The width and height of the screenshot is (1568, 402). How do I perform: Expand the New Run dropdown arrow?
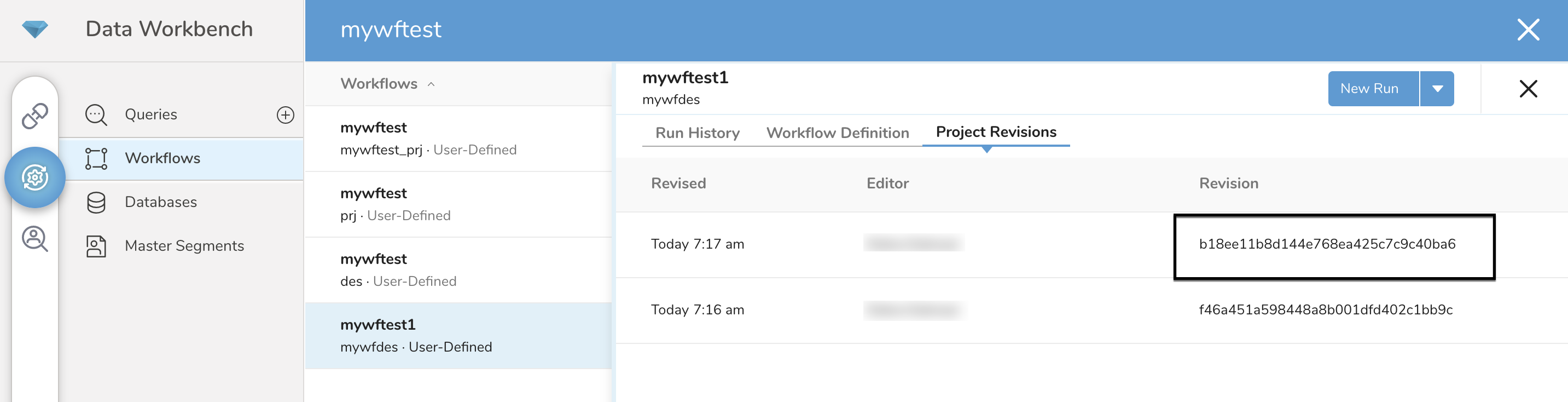[x=1437, y=89]
